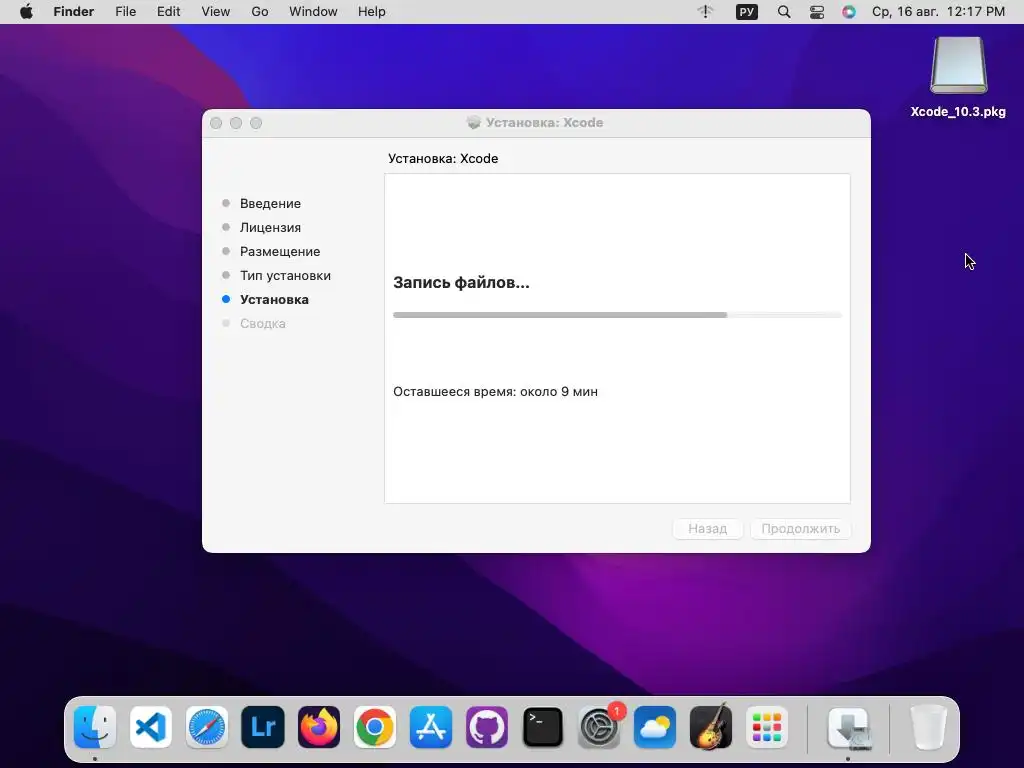
Task: Open Launchpad grid icon
Action: [x=767, y=727]
